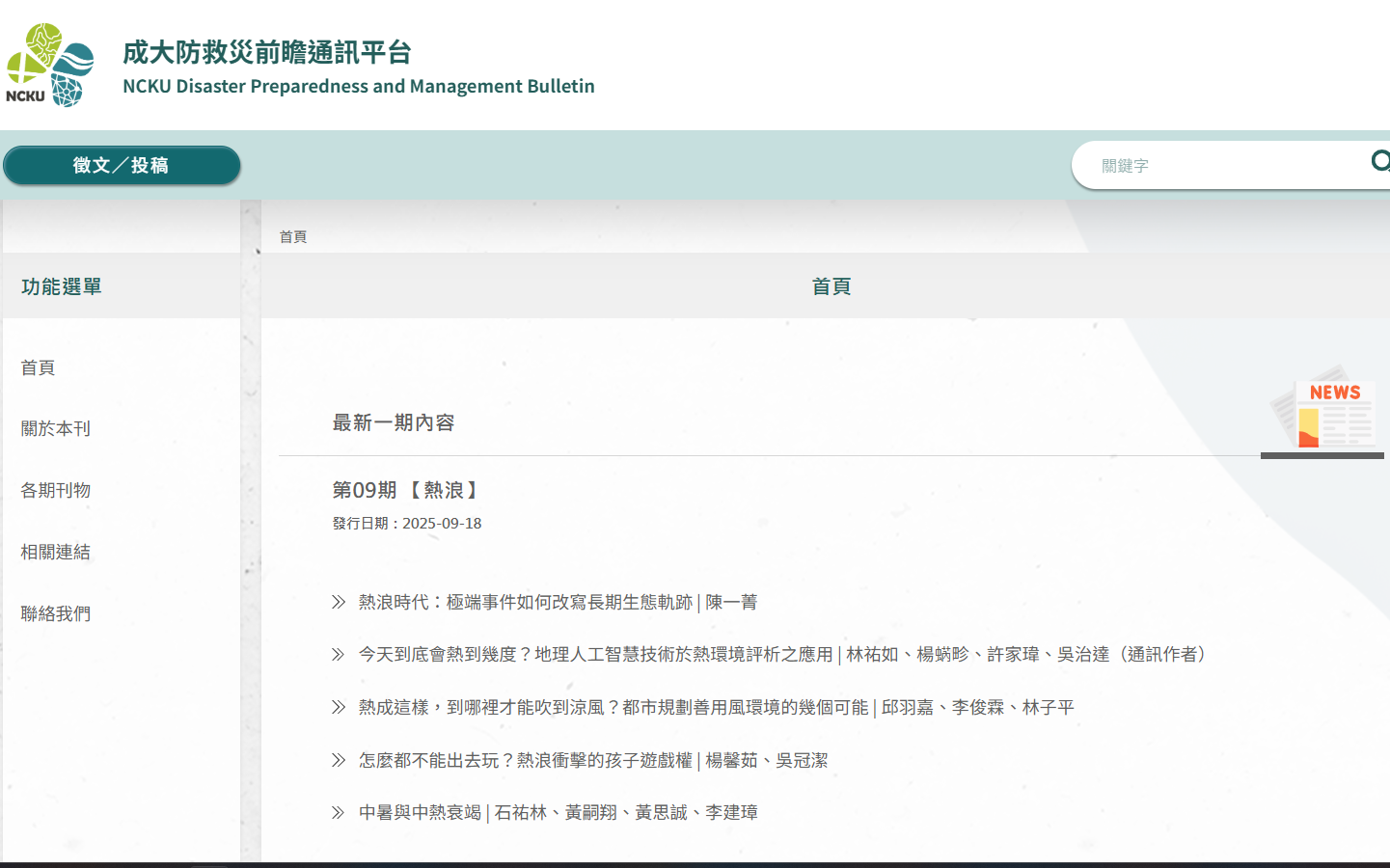Screen dimensions: 1390x868
Task: Click the chevron icon beside 怎麼都不能出去玩 article
Action: 338,760
